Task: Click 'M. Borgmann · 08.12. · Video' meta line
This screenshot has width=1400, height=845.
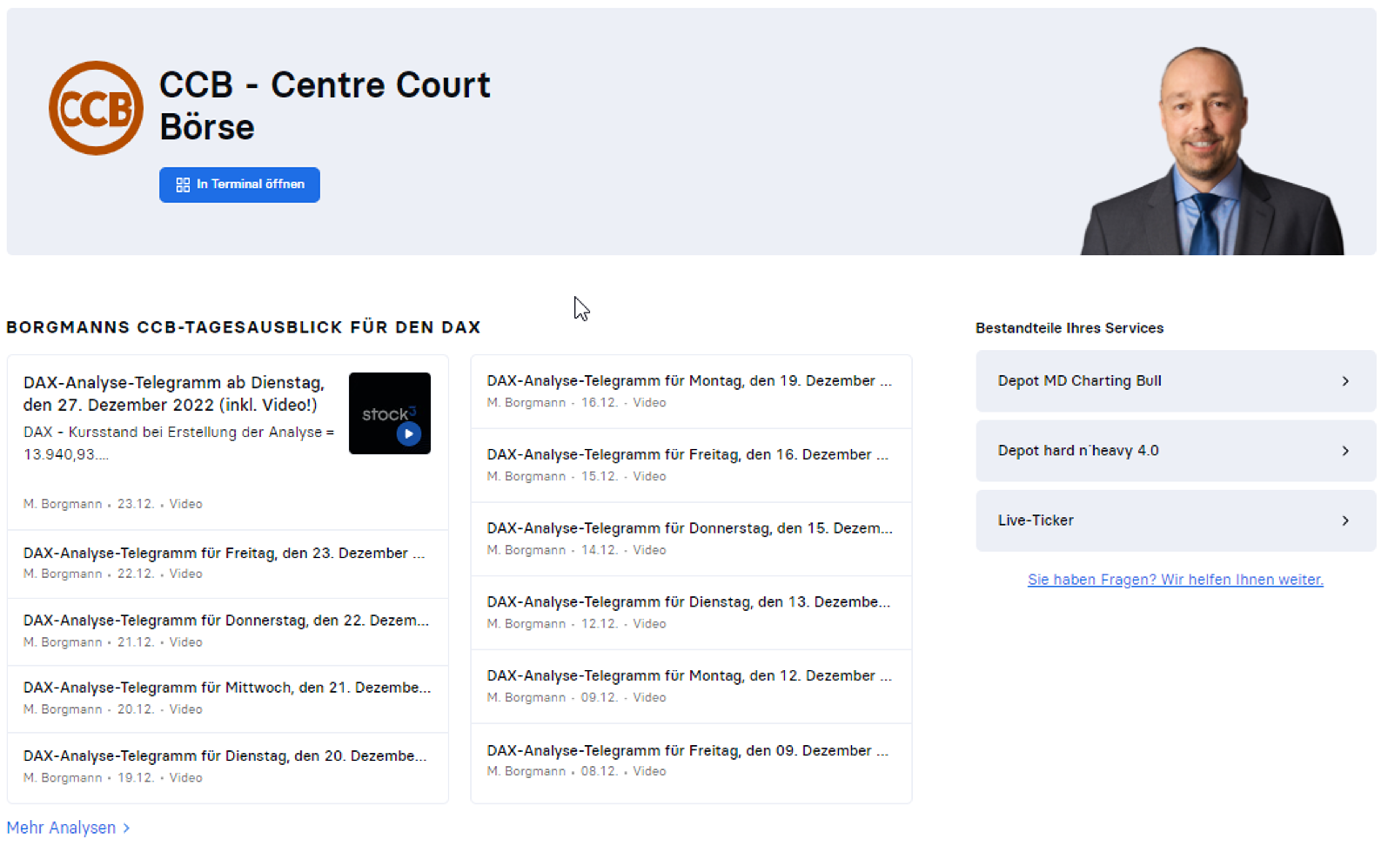Action: 576,771
